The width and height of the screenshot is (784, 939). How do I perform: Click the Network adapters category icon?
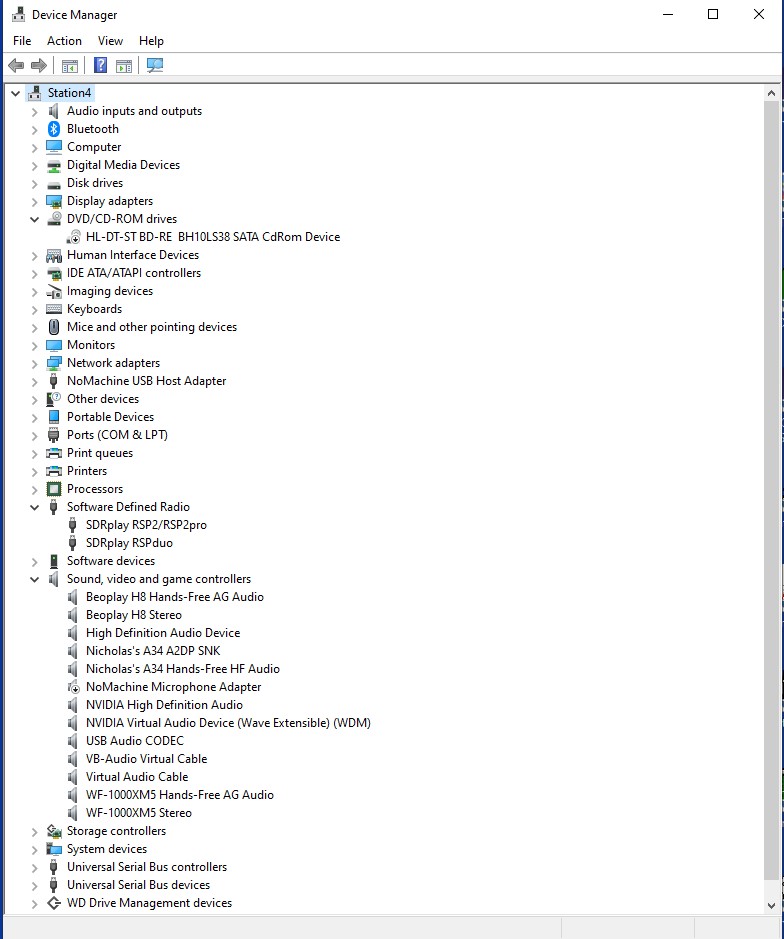coord(54,363)
